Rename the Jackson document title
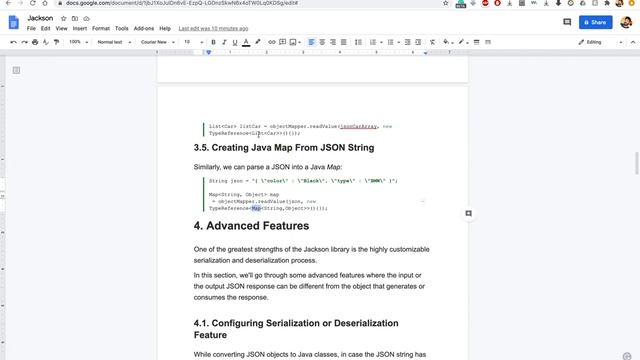640x360 pixels. click(40, 18)
